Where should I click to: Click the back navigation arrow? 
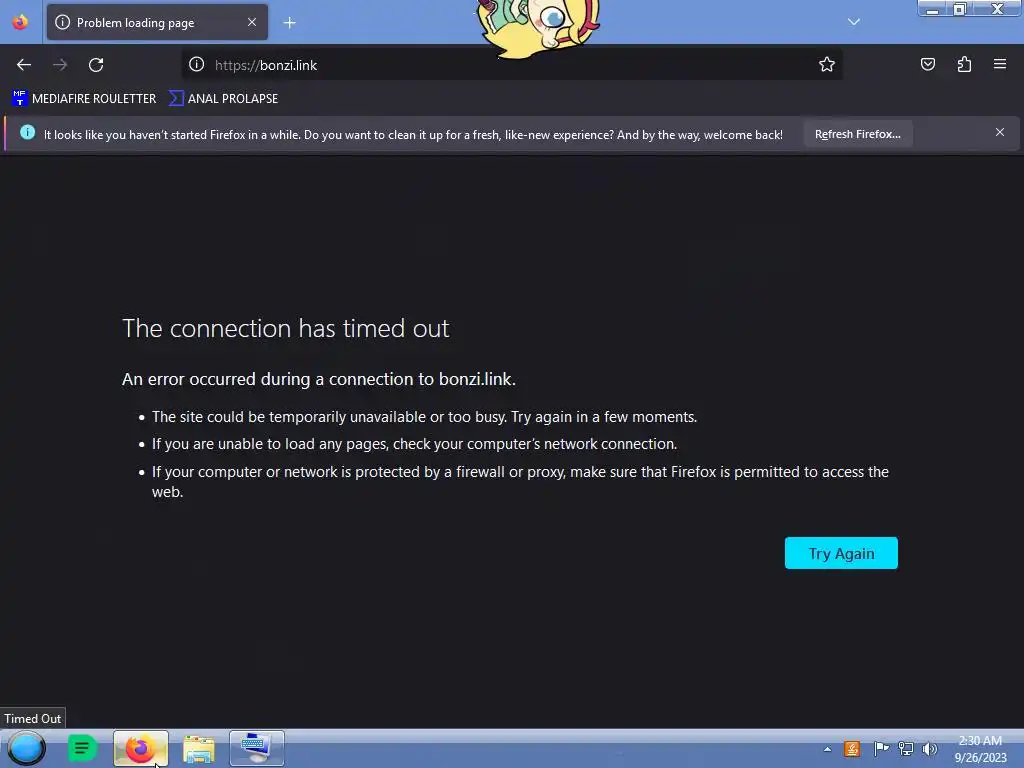click(x=24, y=65)
